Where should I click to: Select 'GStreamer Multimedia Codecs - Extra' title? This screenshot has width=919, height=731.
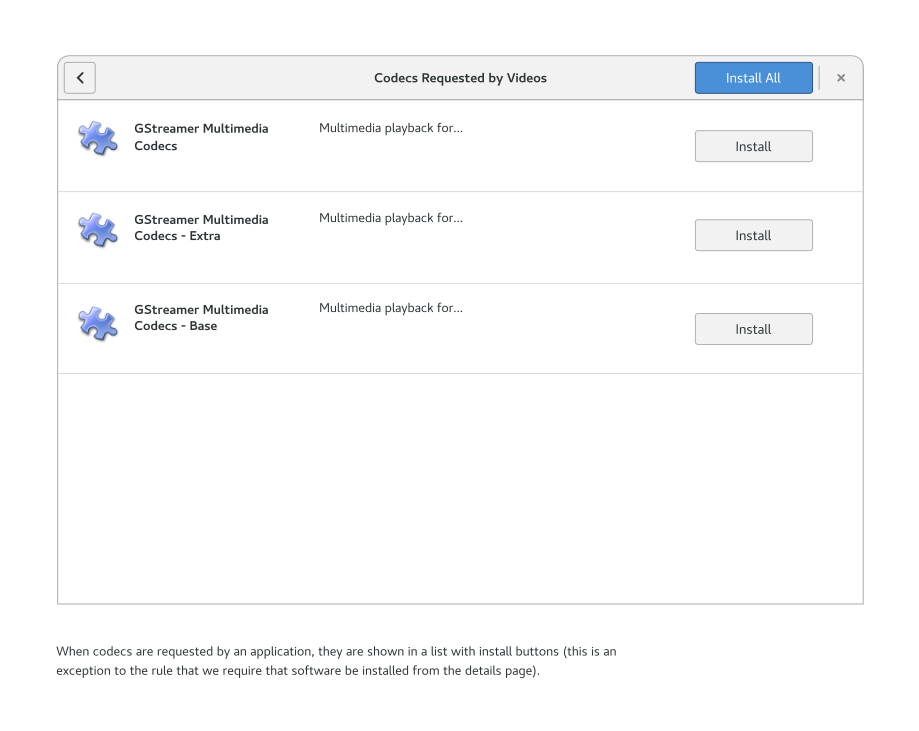[201, 227]
